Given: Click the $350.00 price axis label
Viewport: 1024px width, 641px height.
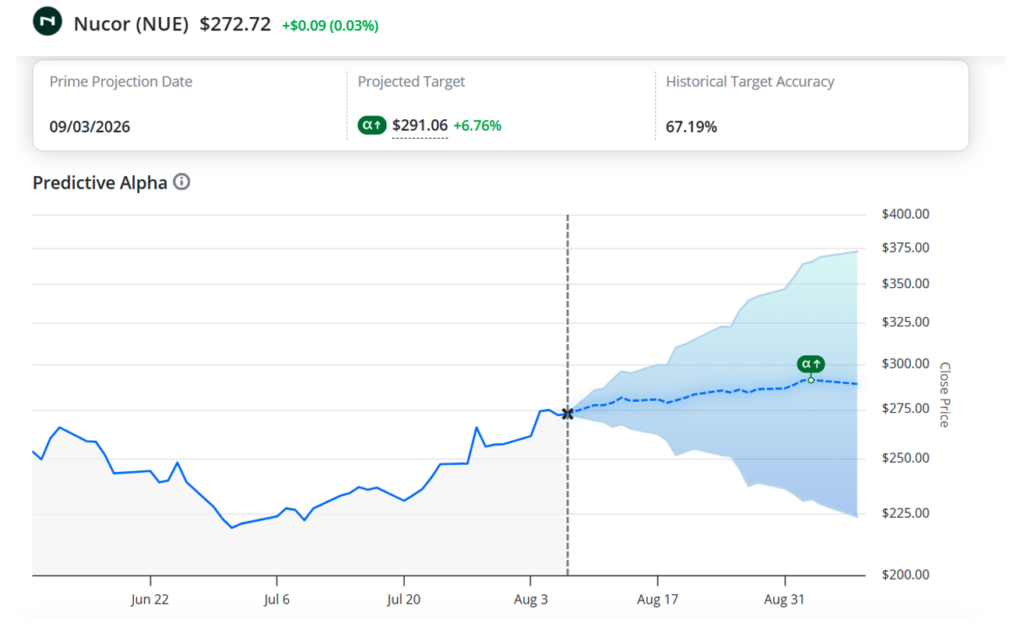Looking at the screenshot, I should pos(905,284).
